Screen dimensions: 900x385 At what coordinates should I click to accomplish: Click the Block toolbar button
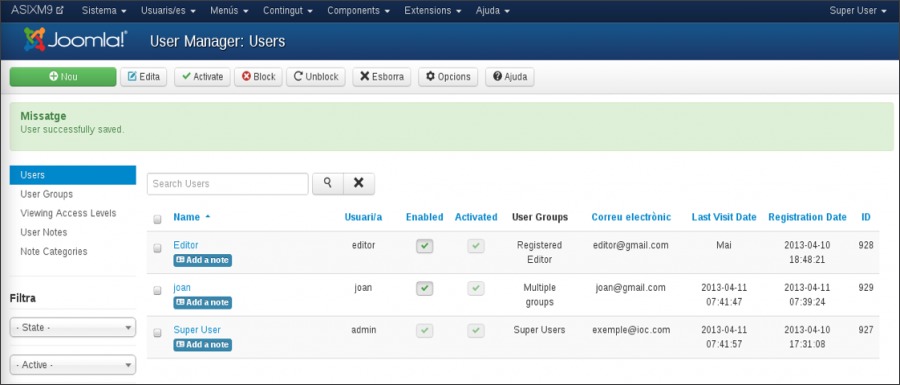[x=258, y=77]
